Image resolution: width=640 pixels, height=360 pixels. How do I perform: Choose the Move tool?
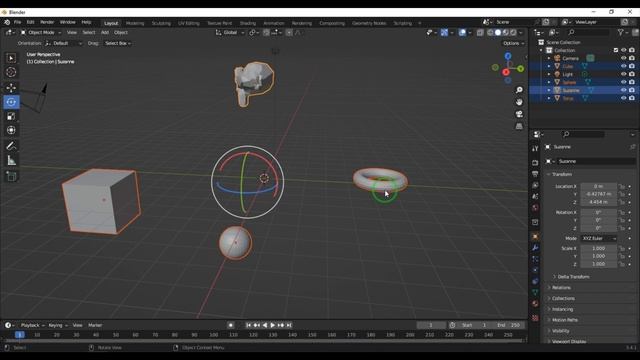(11, 88)
